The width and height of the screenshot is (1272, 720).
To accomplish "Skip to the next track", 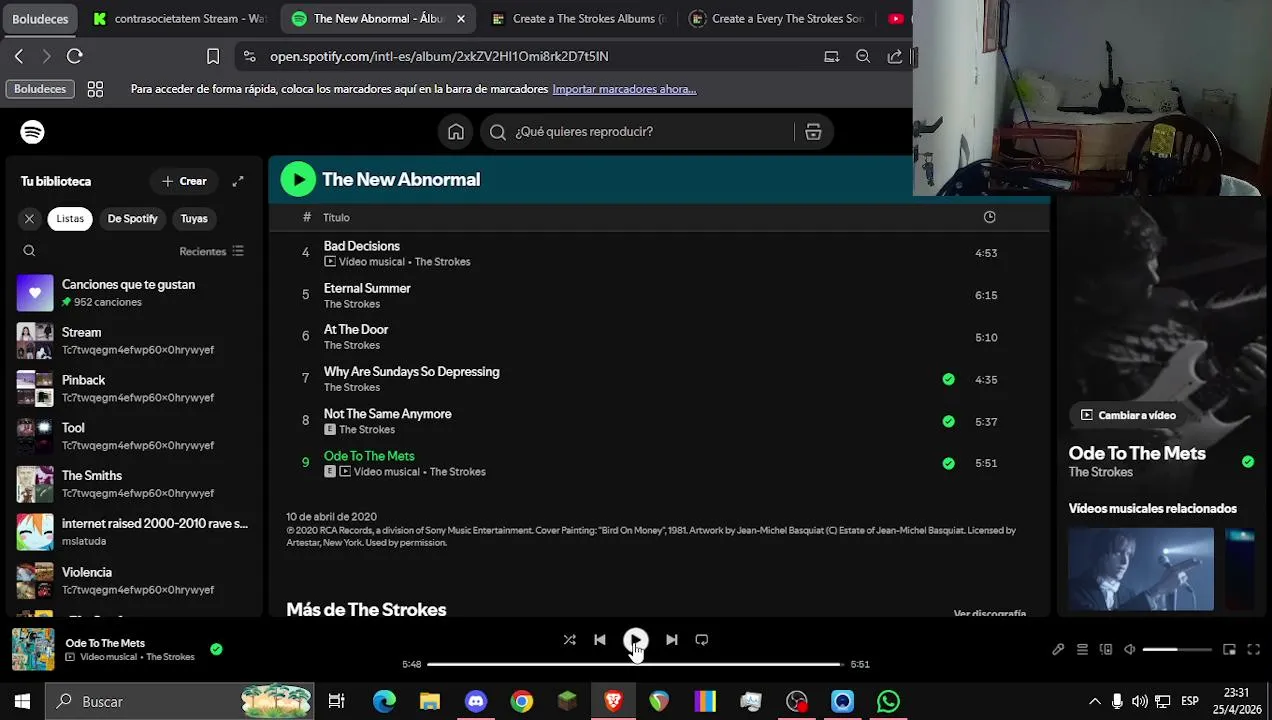I will 671,640.
